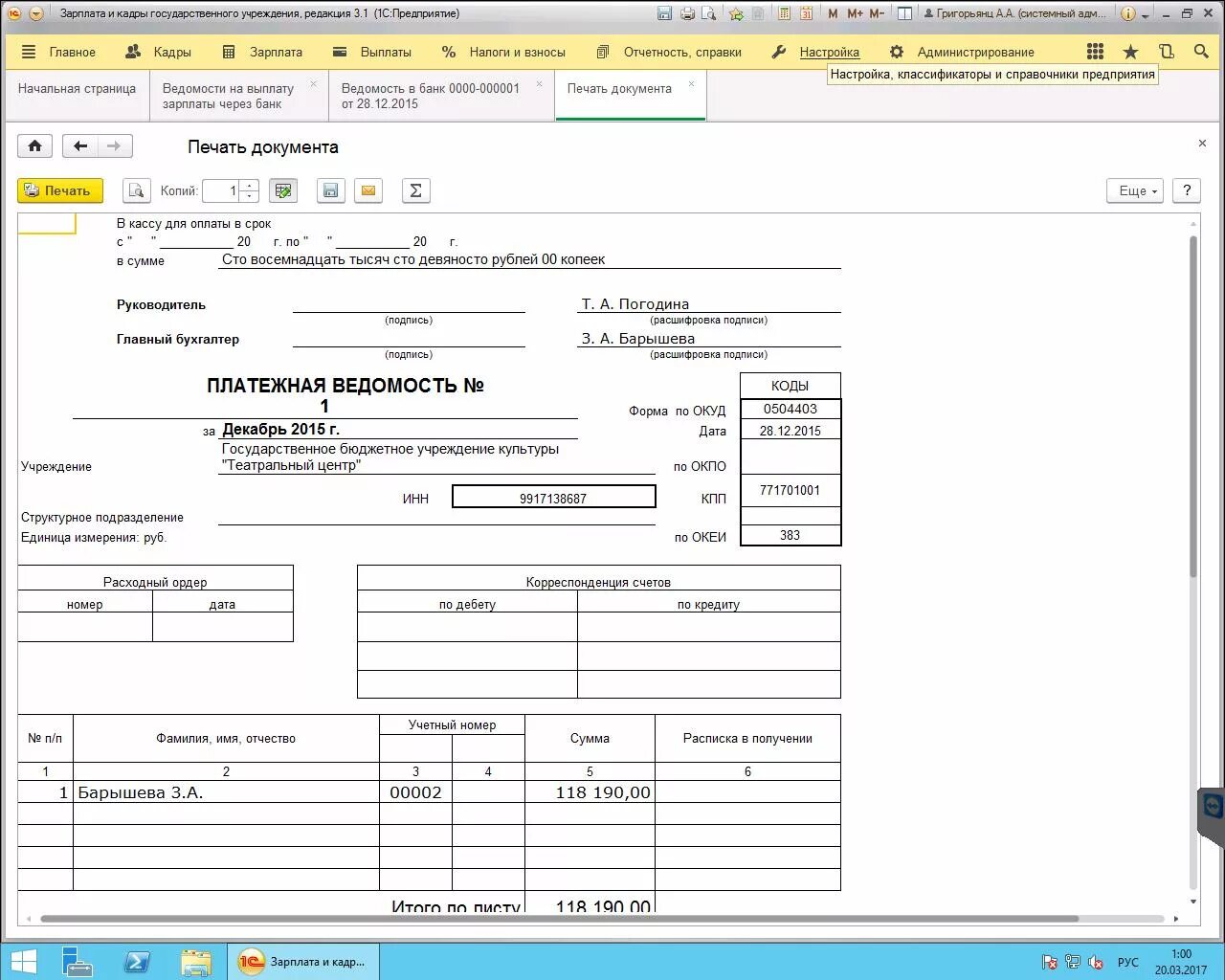
Task: Select the ИНН cell 9917138687
Action: [x=553, y=497]
